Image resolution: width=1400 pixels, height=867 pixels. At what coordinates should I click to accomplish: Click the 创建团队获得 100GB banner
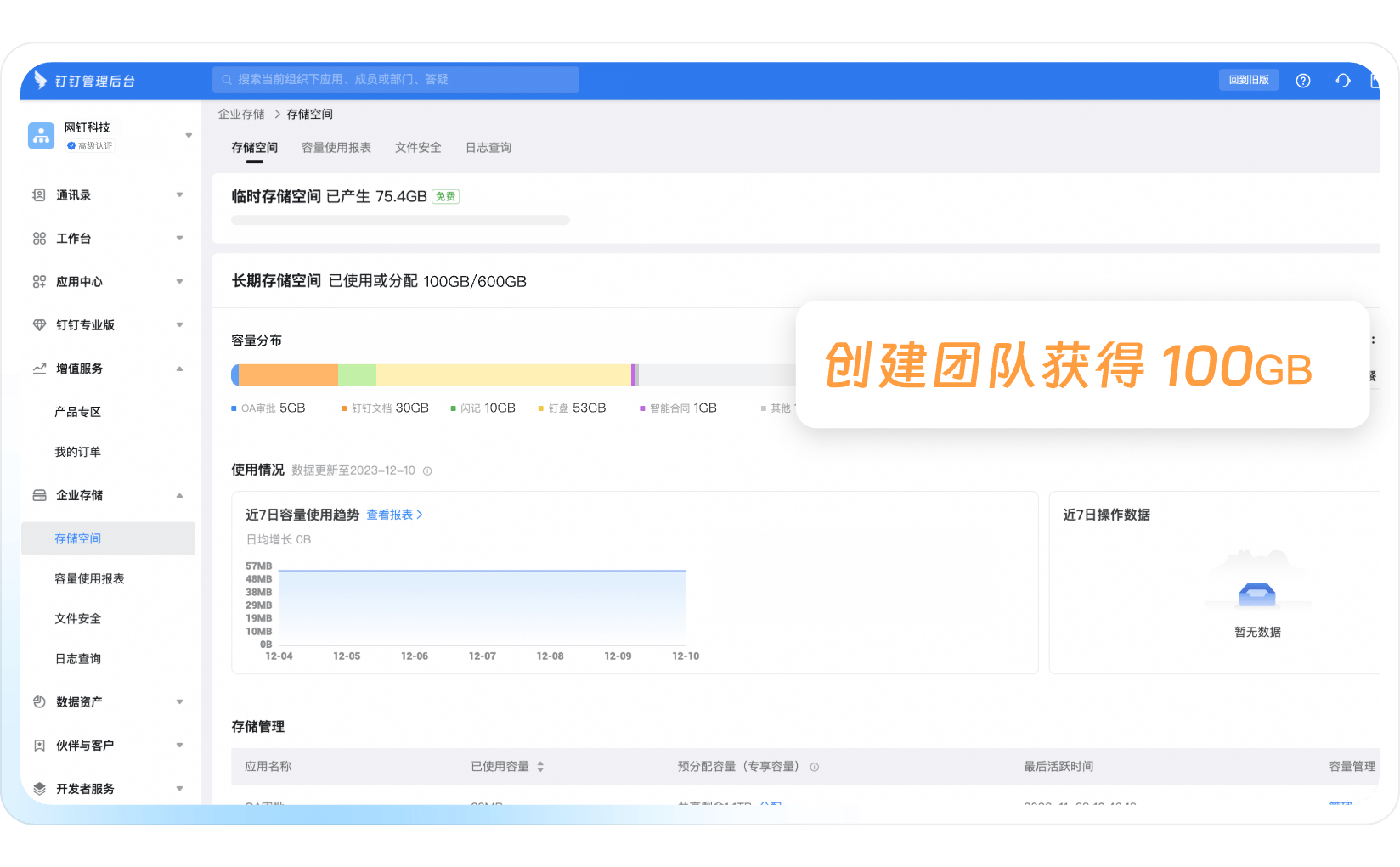(x=1082, y=364)
